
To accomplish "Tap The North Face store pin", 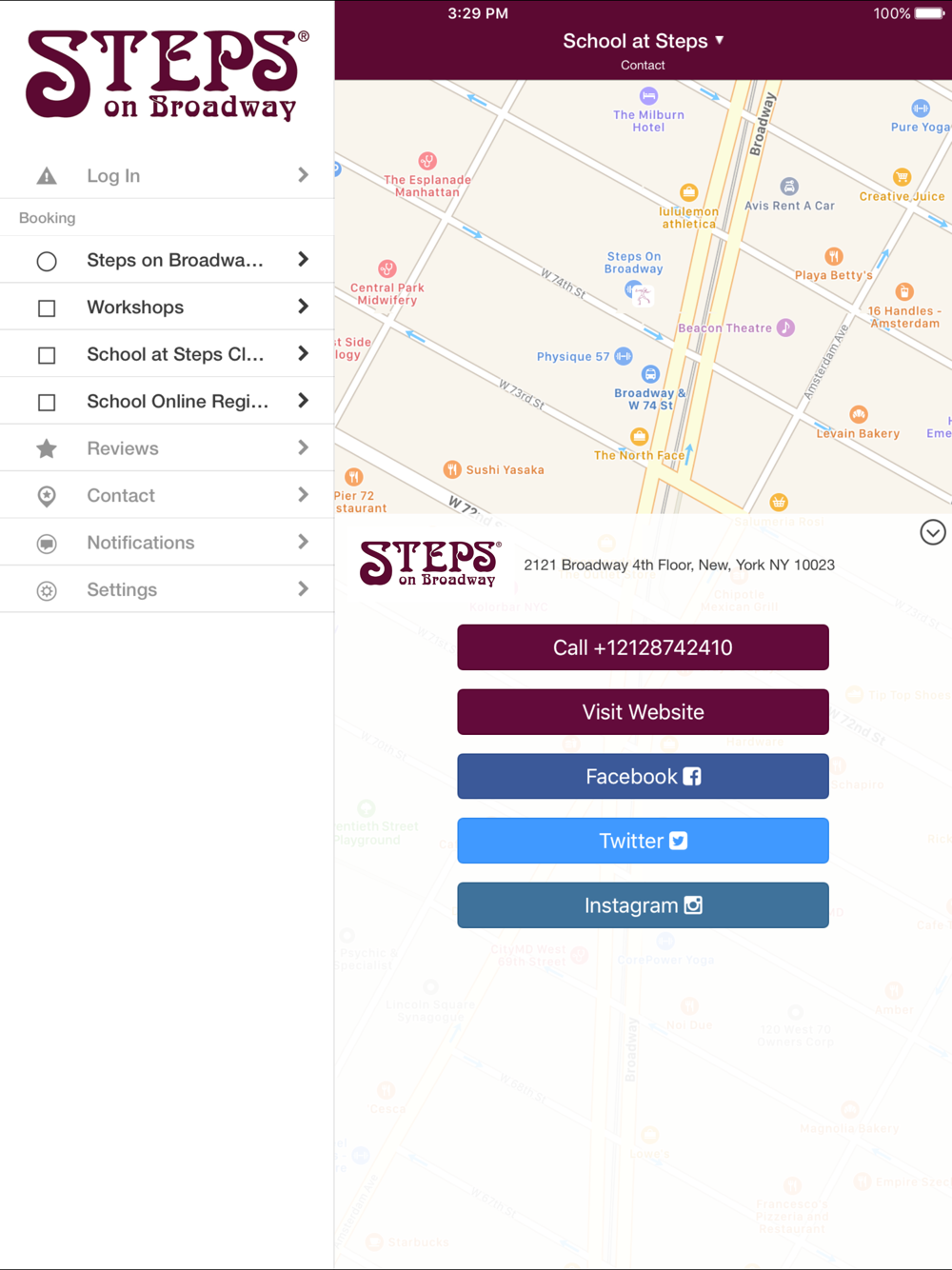I will 639,436.
